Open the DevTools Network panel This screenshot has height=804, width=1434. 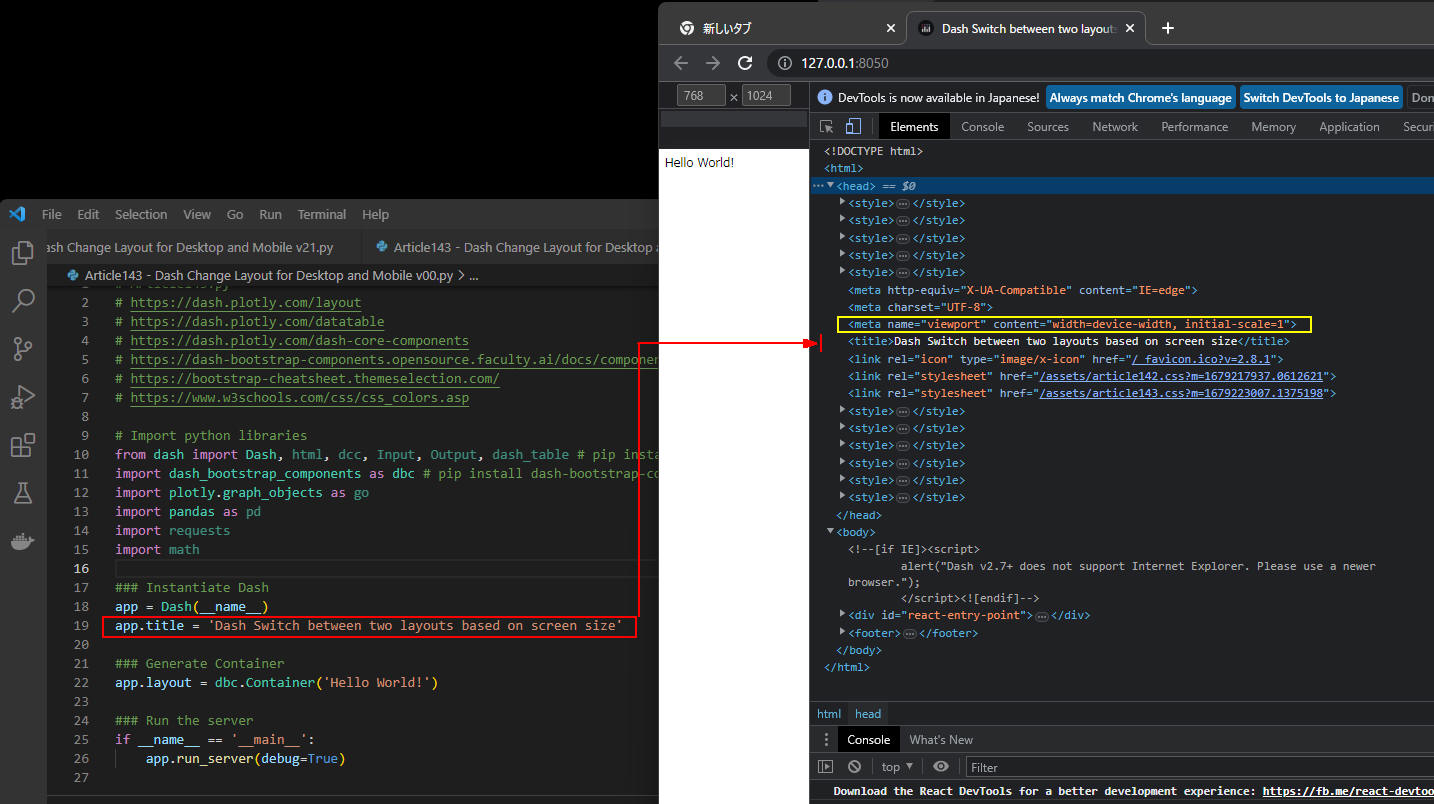[x=1114, y=127]
